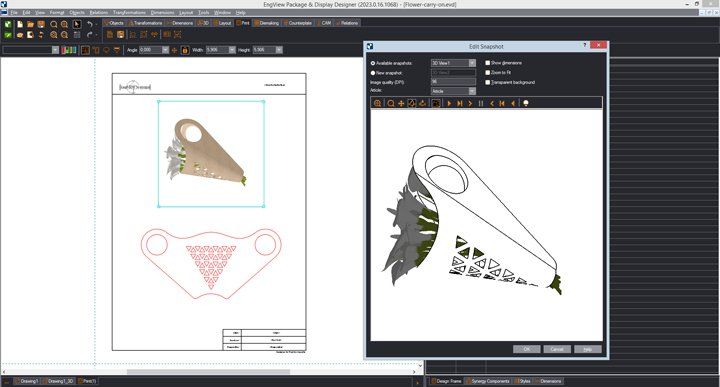Open the Layout menu
Viewport: 720px width, 387px height.
pyautogui.click(x=186, y=12)
